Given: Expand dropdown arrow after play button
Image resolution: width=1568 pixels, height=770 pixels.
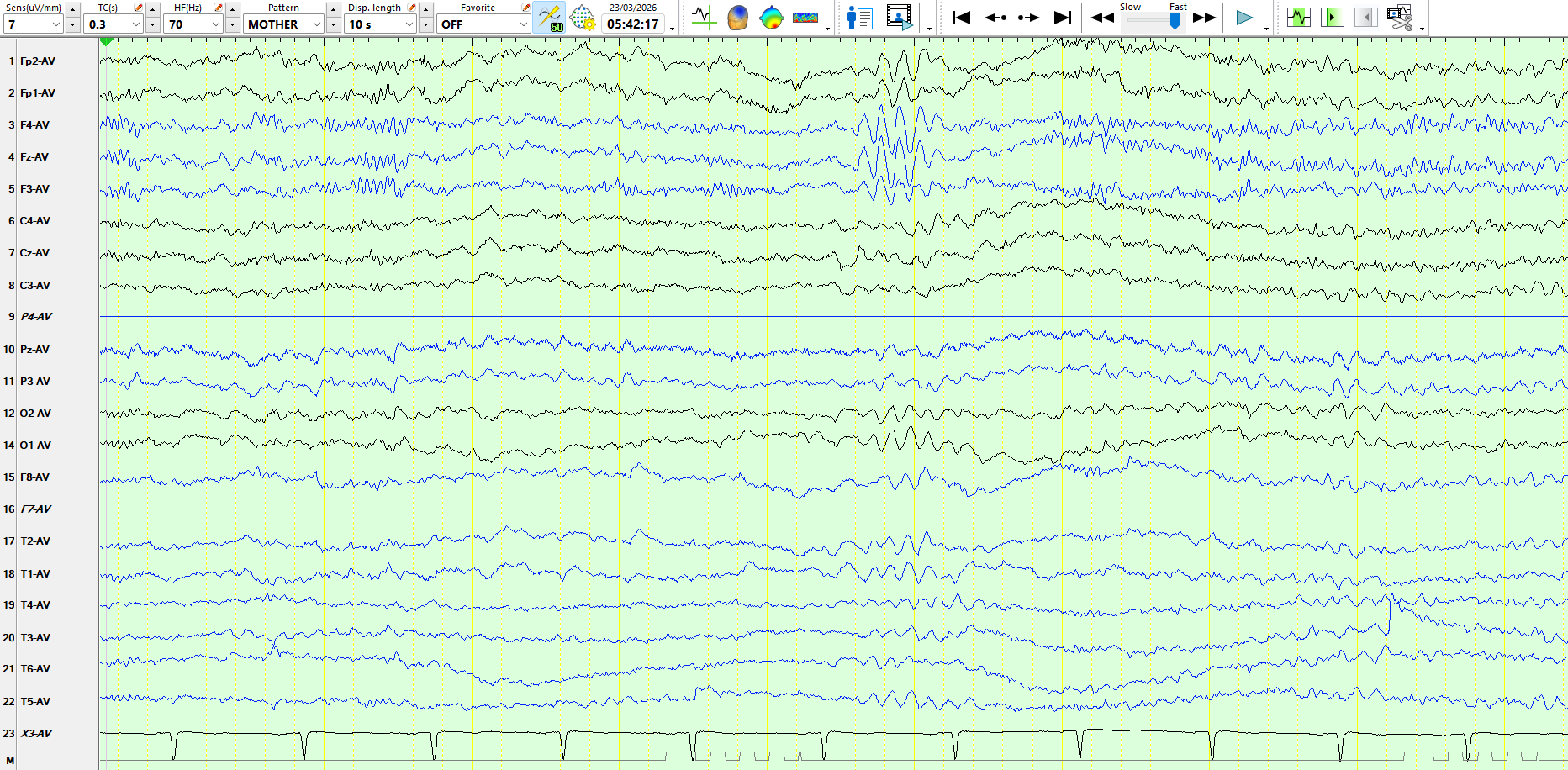Looking at the screenshot, I should point(1266,28).
